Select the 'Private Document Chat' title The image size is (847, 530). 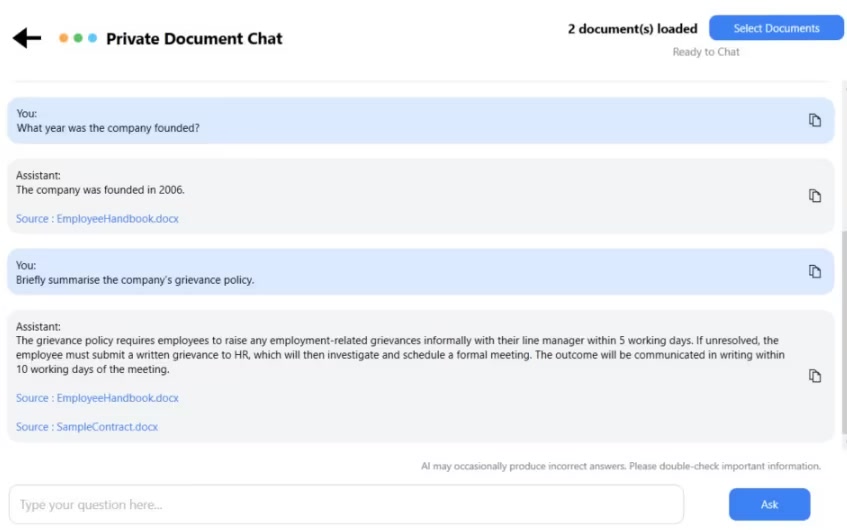pos(194,39)
